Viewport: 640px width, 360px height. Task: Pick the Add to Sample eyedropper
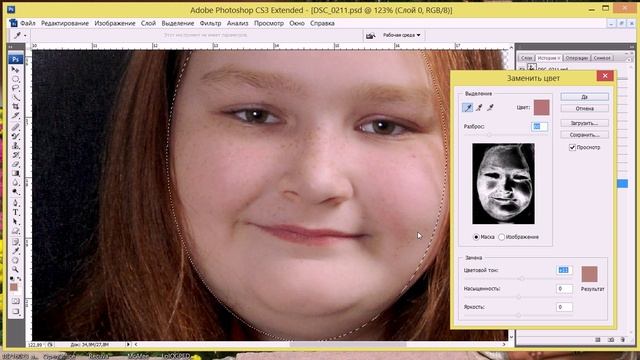(x=479, y=107)
